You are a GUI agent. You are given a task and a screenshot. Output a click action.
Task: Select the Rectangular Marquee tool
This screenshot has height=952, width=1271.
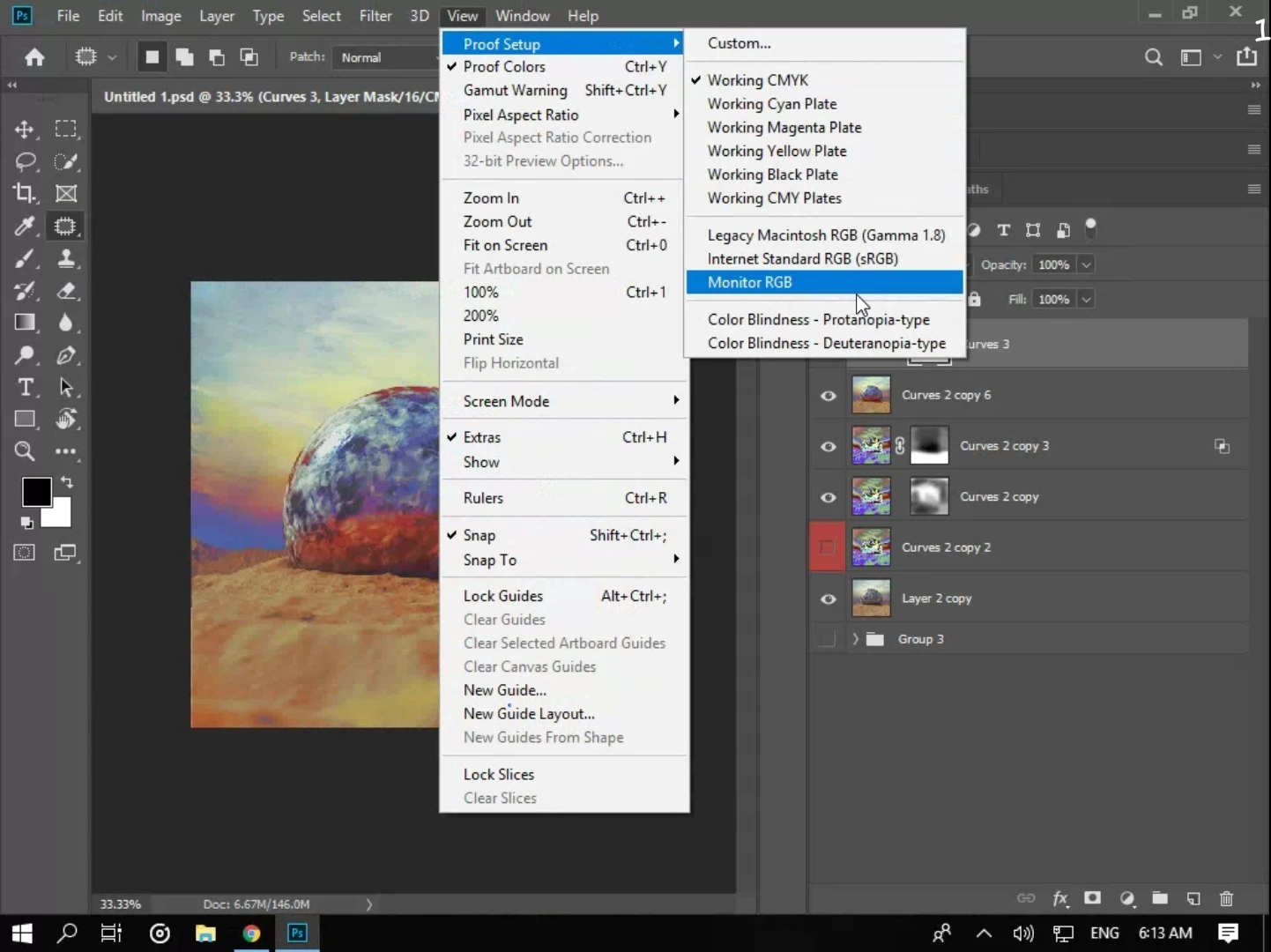pos(65,129)
